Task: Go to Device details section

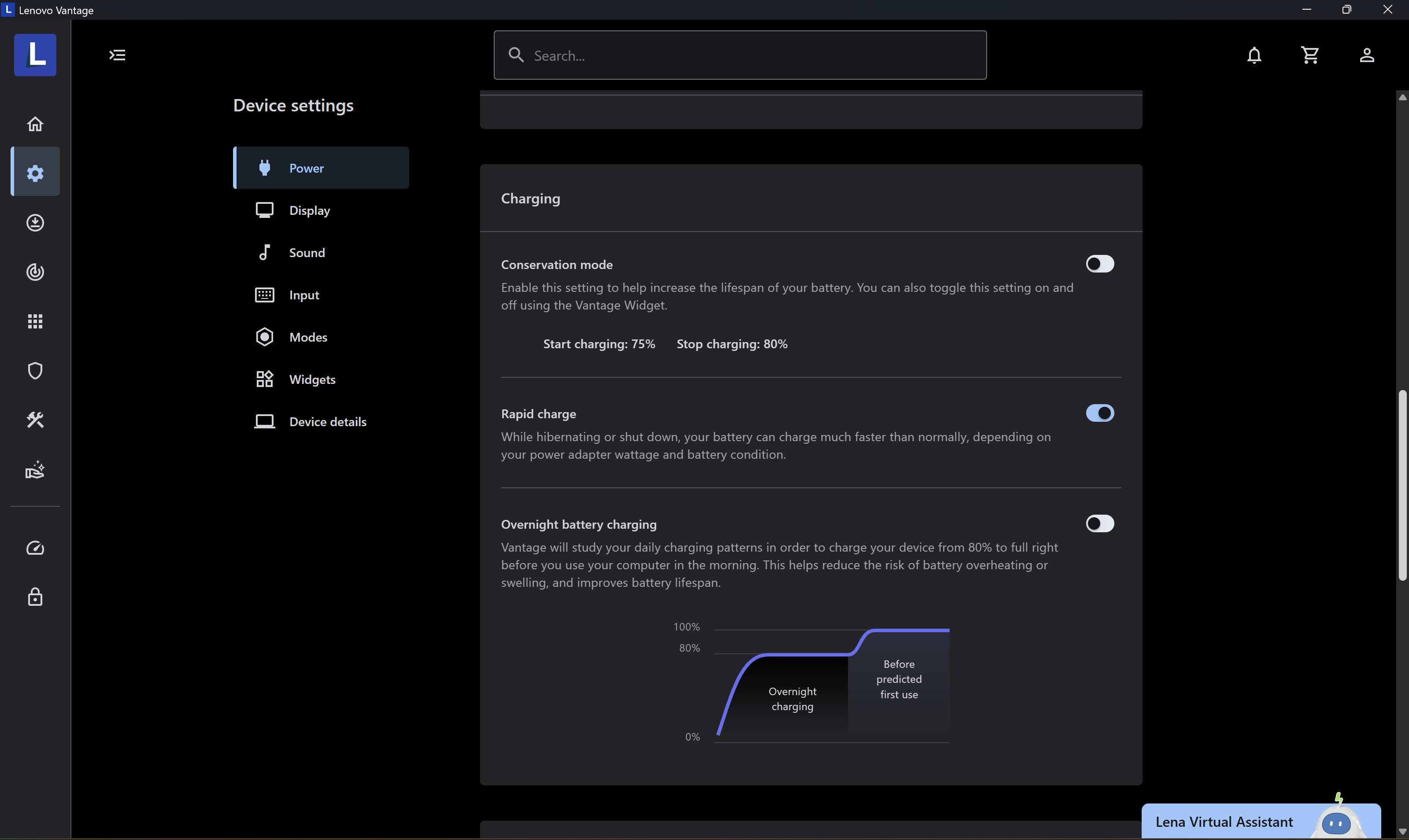Action: click(327, 422)
